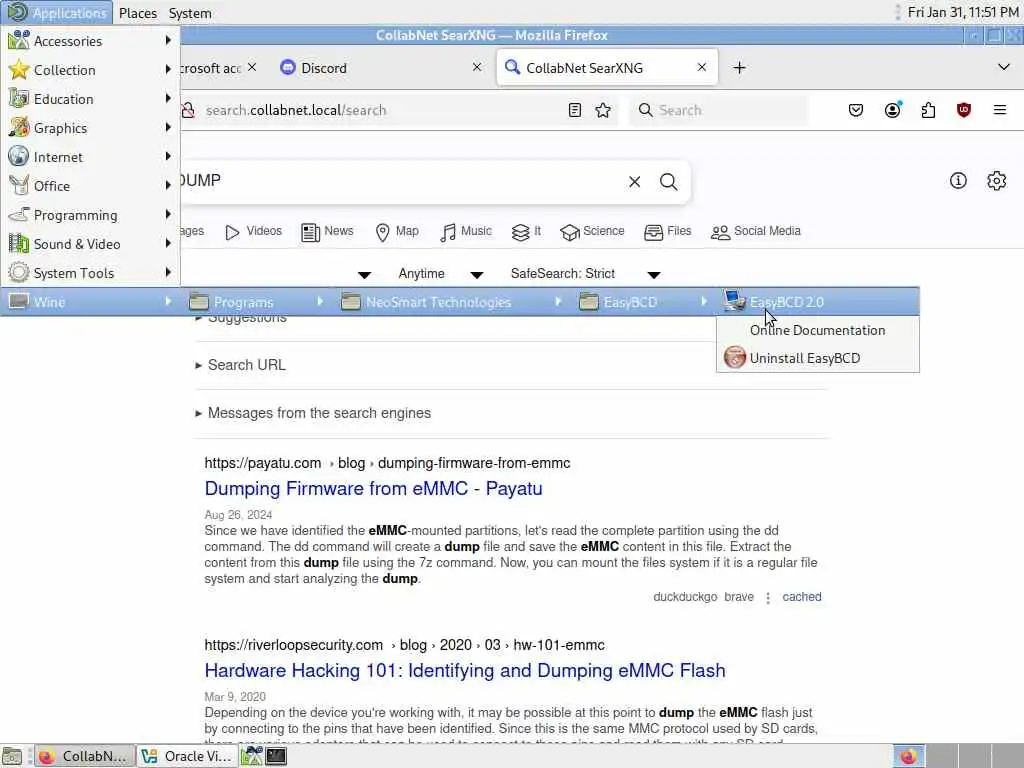Open the Programming menu category
The width and height of the screenshot is (1024, 768).
tap(90, 215)
